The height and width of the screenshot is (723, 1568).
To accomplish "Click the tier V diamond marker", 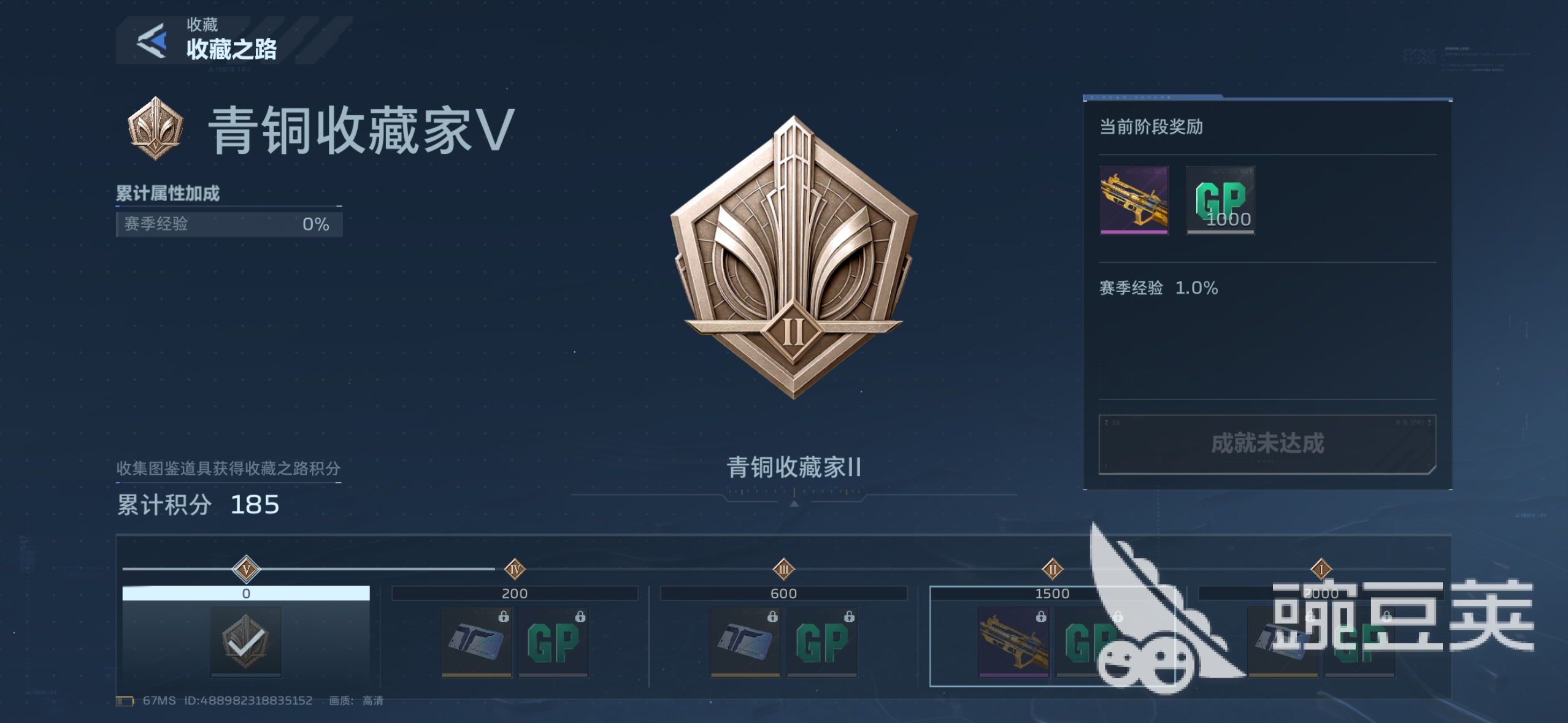I will 246,569.
